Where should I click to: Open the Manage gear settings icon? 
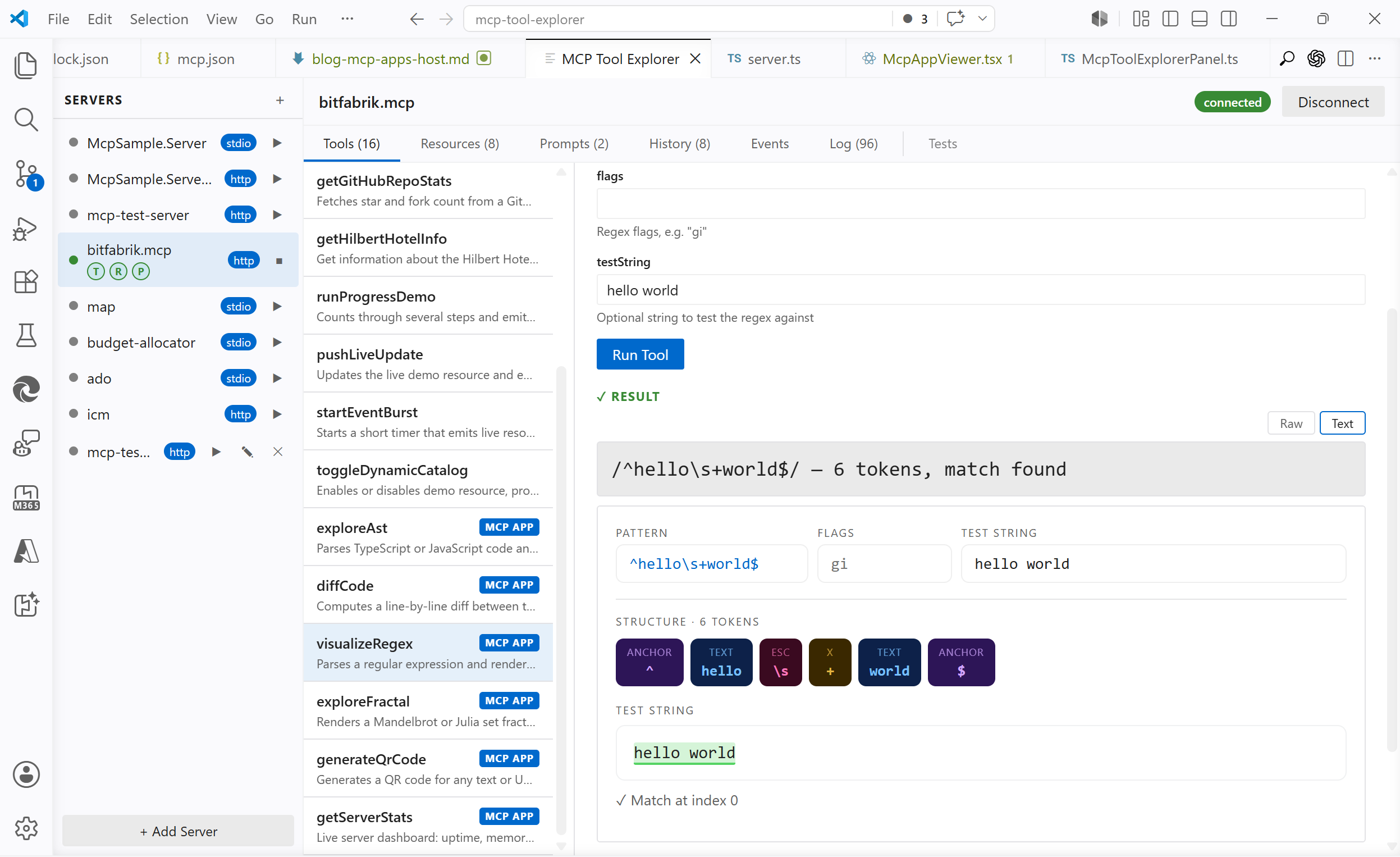point(26,828)
